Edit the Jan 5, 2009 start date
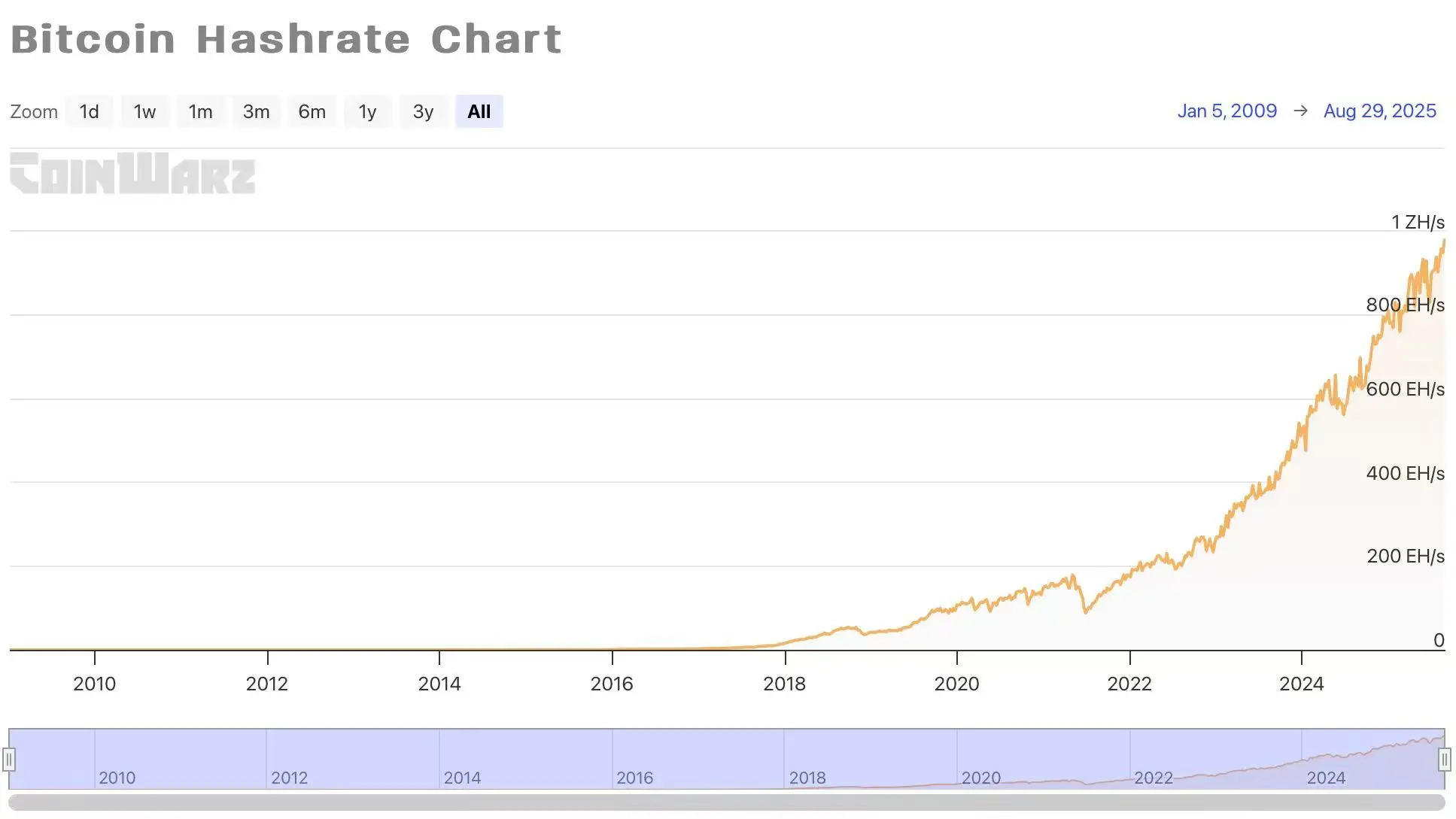Viewport: 1456px width, 819px height. coord(1227,111)
